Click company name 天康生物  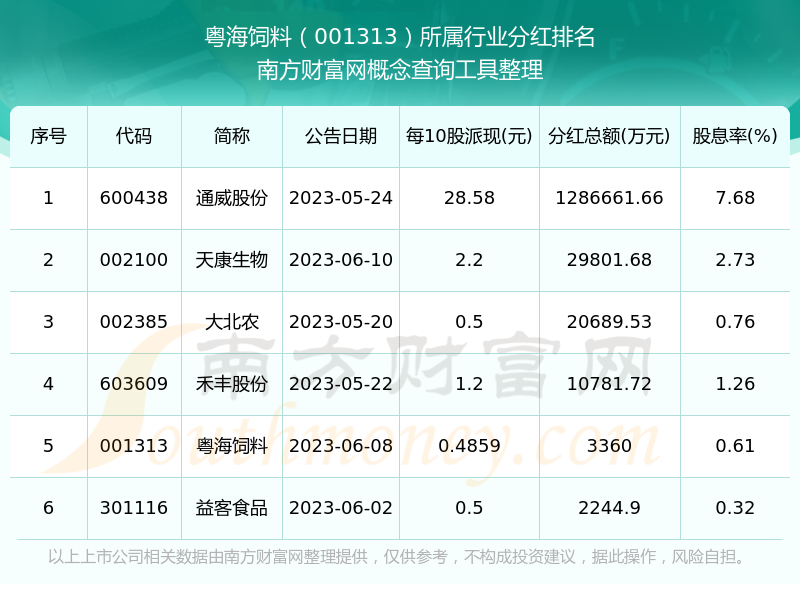pos(232,260)
